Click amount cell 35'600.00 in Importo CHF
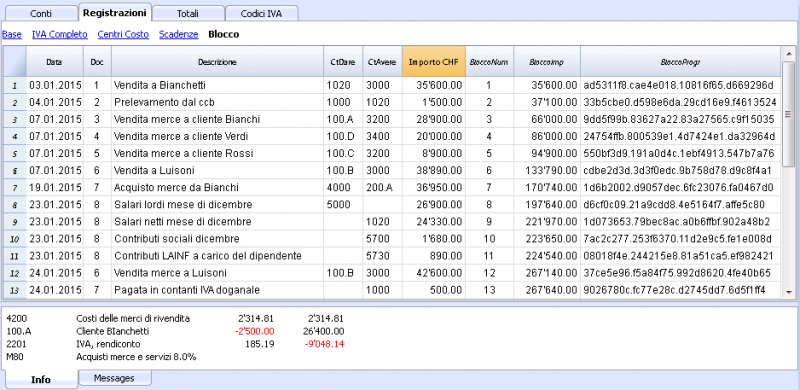800x390 pixels. pyautogui.click(x=434, y=85)
